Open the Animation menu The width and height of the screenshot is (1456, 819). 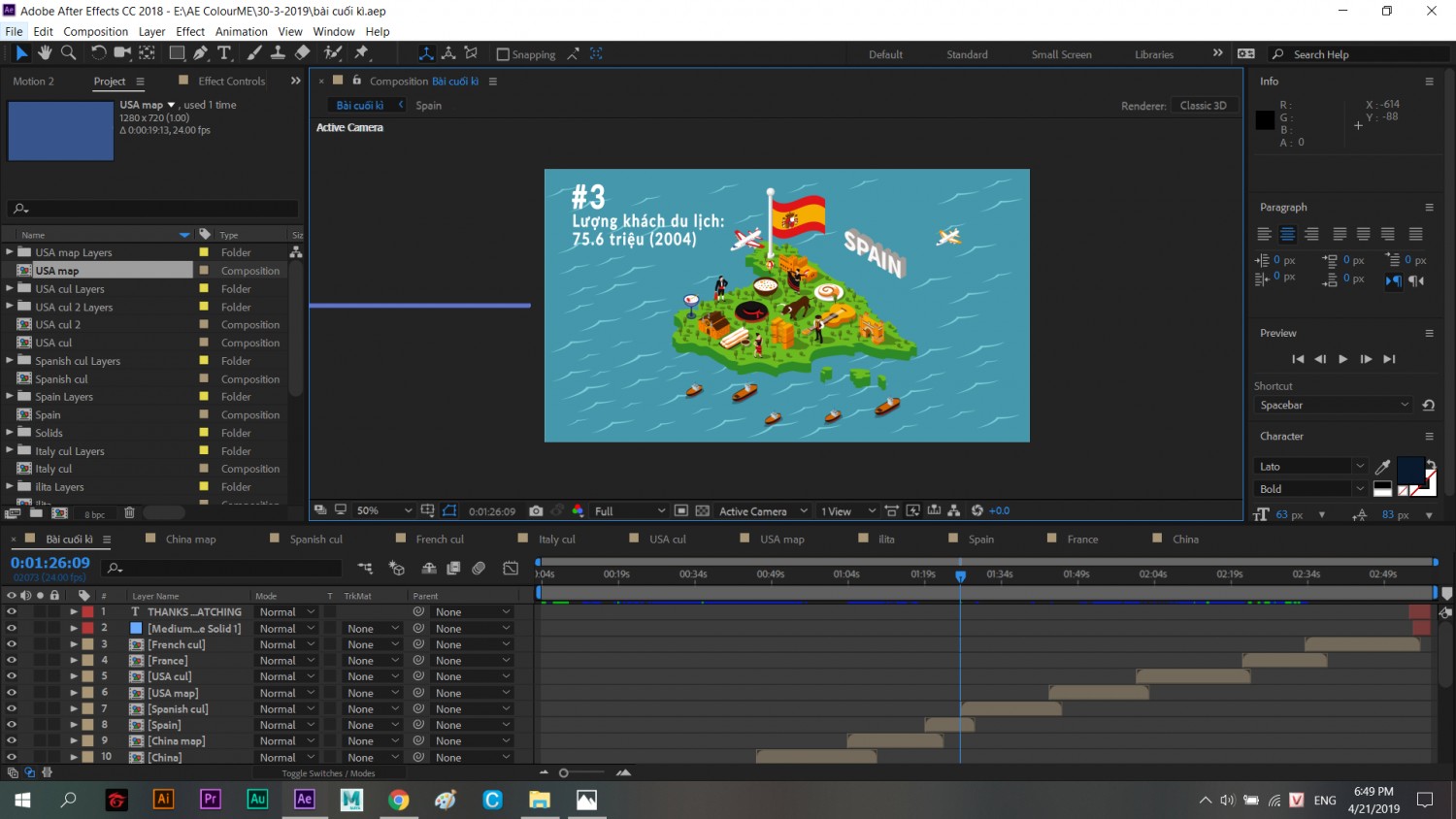click(241, 31)
